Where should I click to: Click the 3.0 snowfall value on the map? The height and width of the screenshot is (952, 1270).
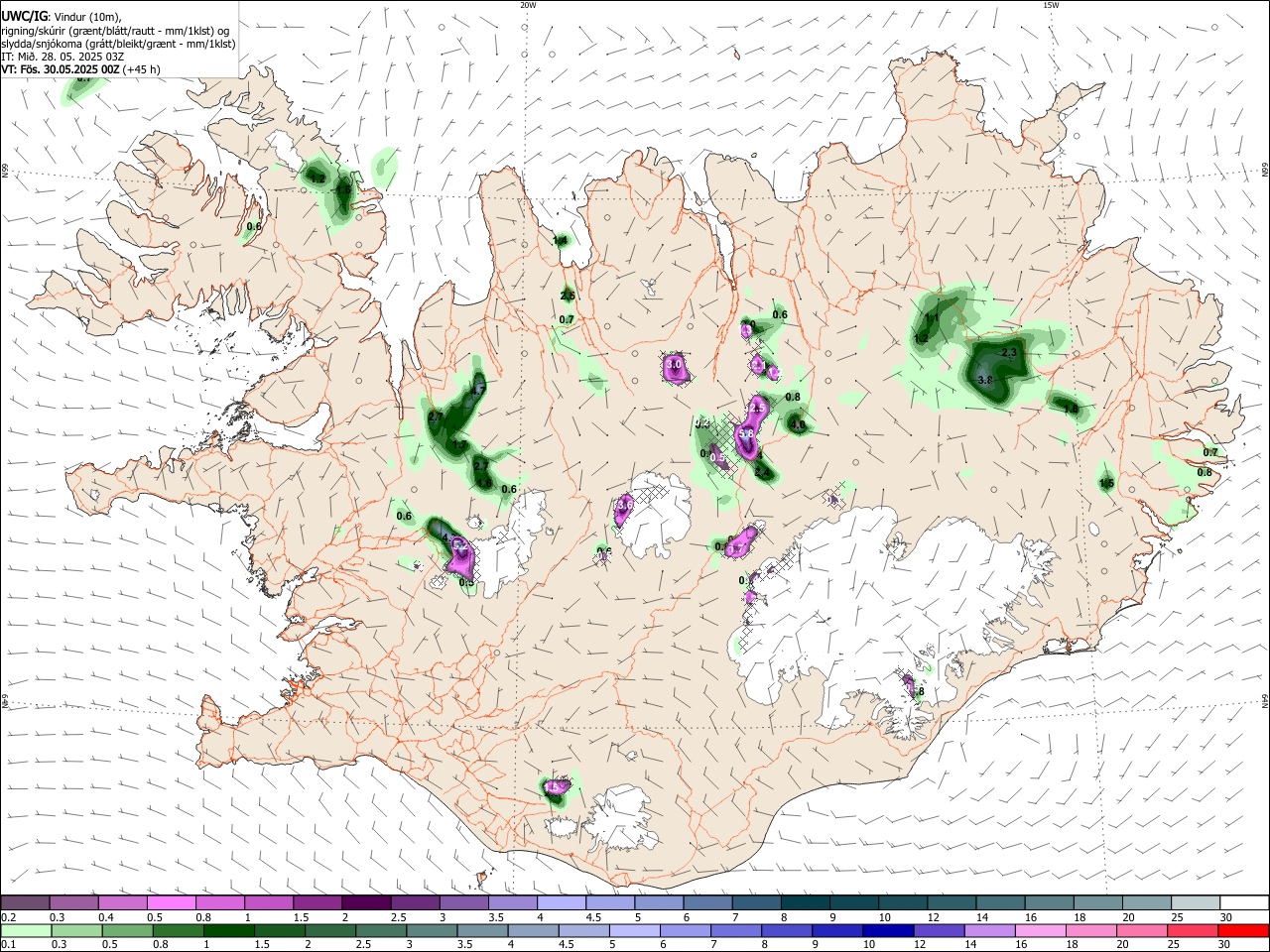(x=674, y=365)
